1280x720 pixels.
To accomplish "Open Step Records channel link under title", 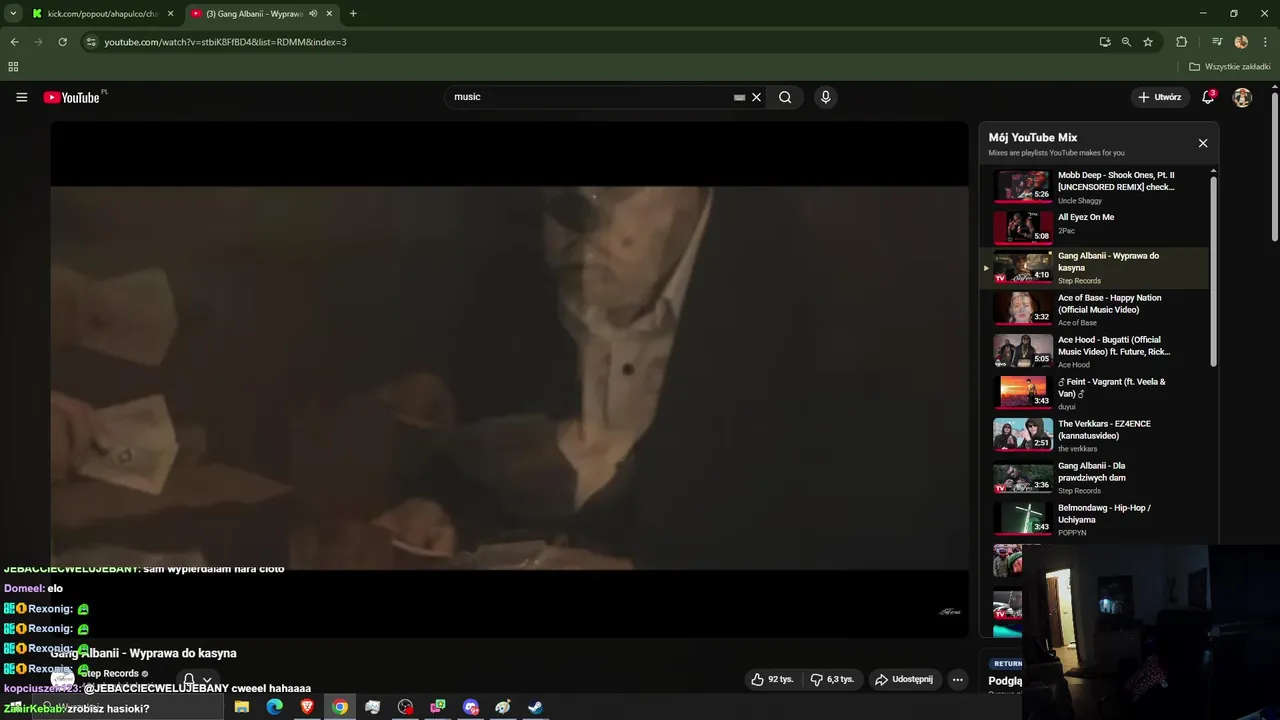I will [x=109, y=673].
